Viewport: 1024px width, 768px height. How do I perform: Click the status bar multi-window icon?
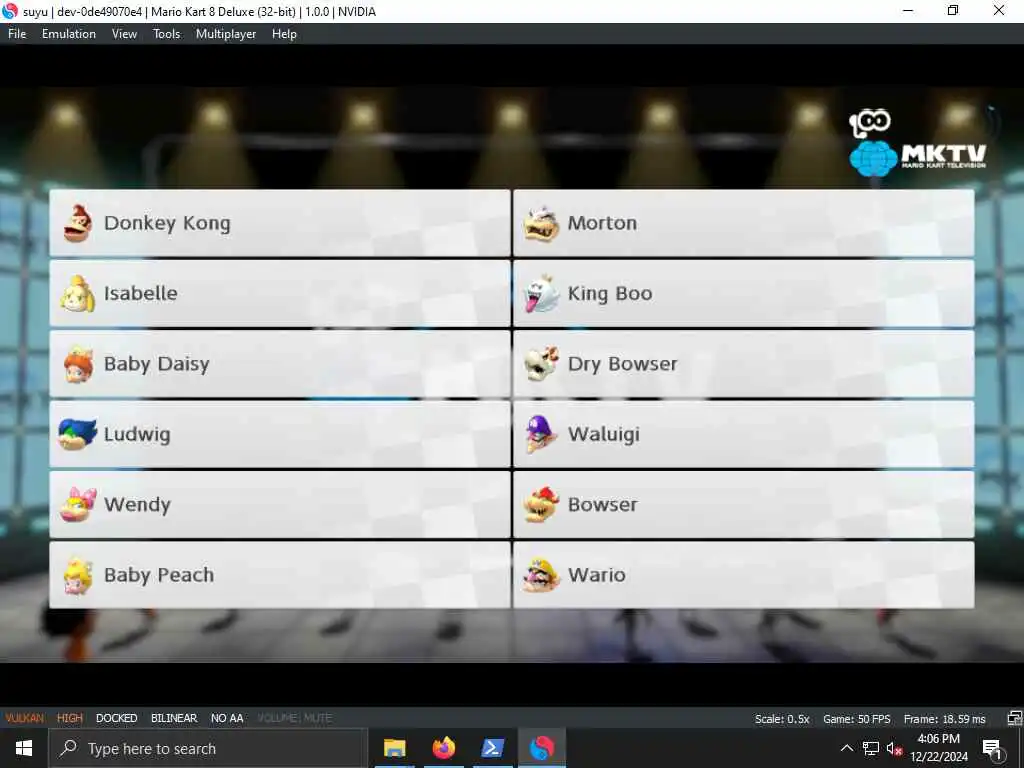[1014, 718]
